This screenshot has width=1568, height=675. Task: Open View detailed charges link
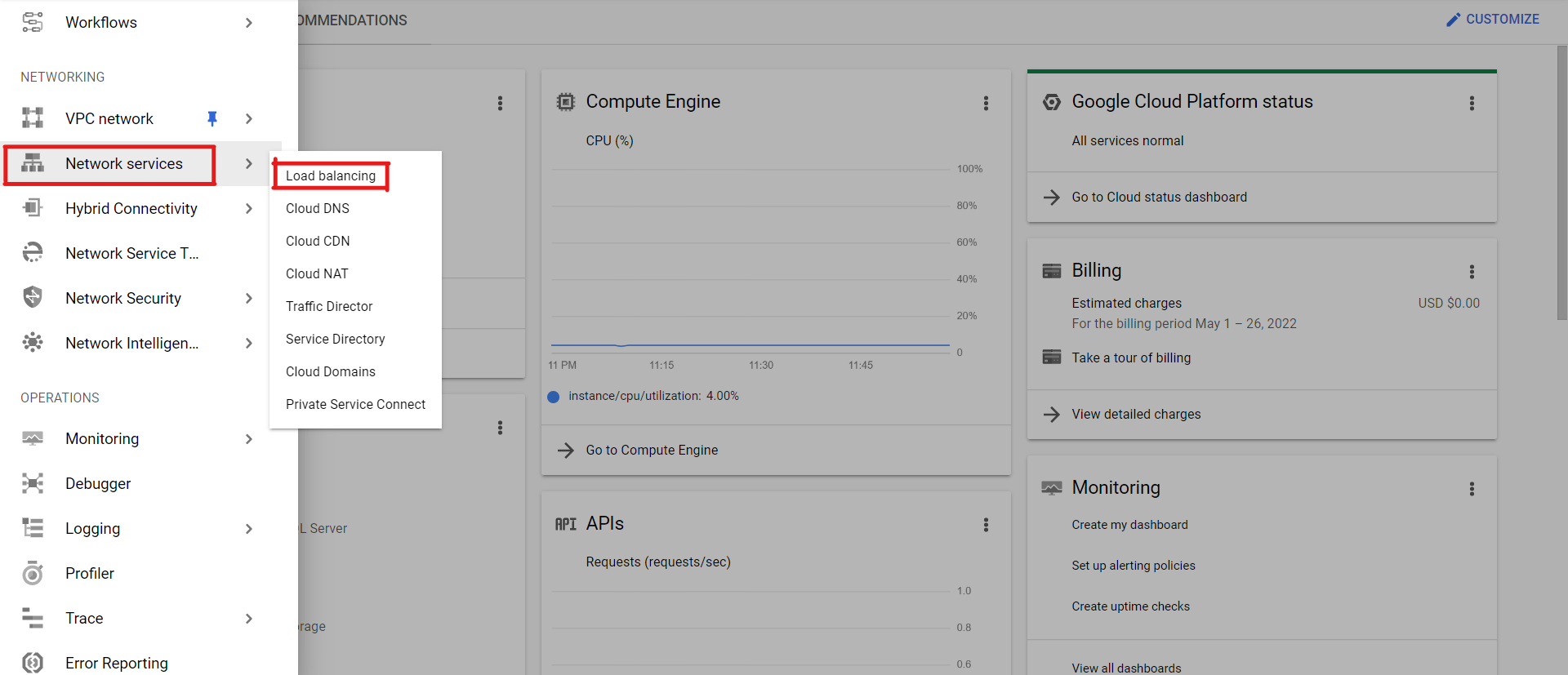pyautogui.click(x=1136, y=414)
